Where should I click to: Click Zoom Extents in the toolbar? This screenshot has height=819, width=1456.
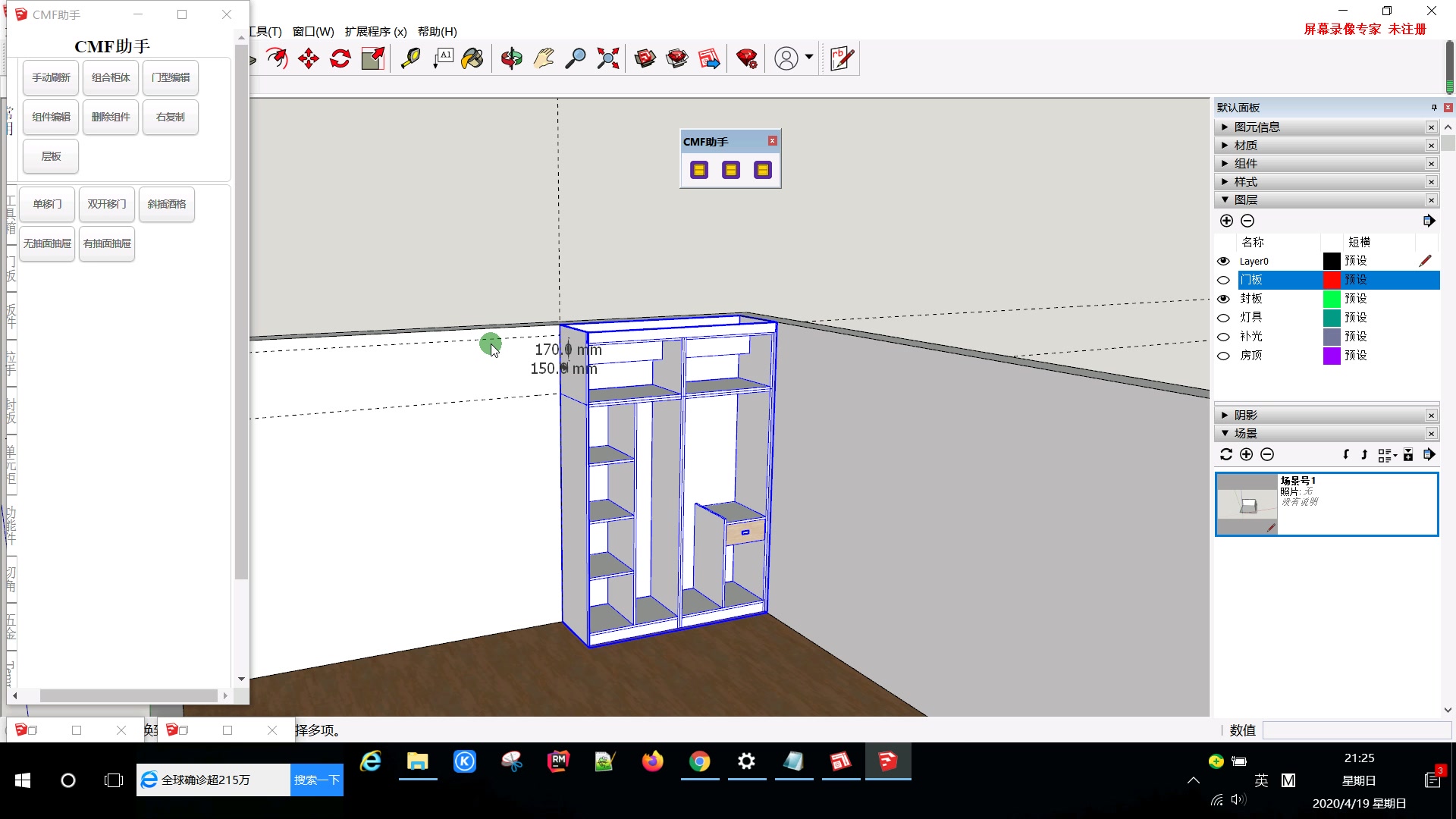click(607, 58)
